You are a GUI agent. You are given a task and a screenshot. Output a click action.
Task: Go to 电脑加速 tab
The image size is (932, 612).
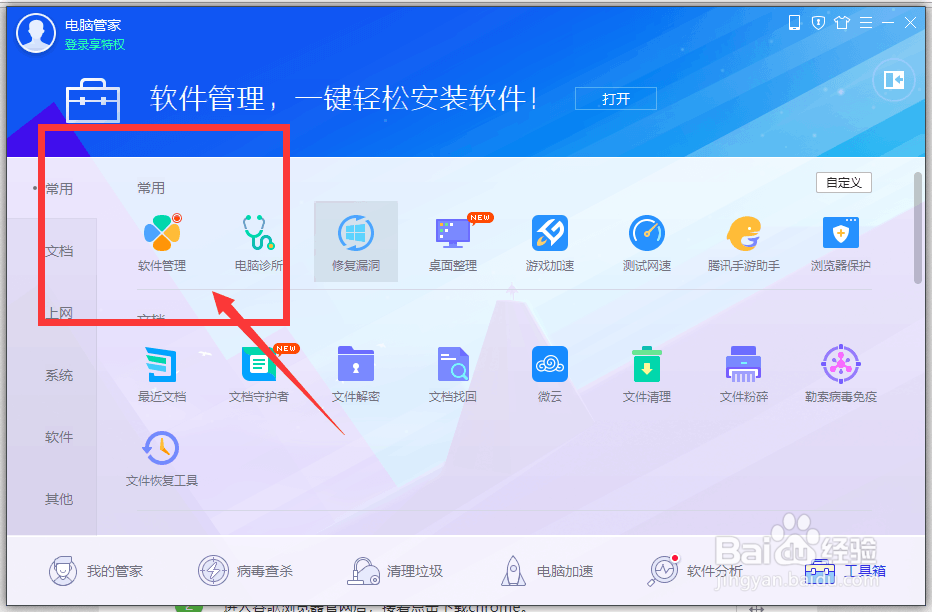pyautogui.click(x=546, y=571)
